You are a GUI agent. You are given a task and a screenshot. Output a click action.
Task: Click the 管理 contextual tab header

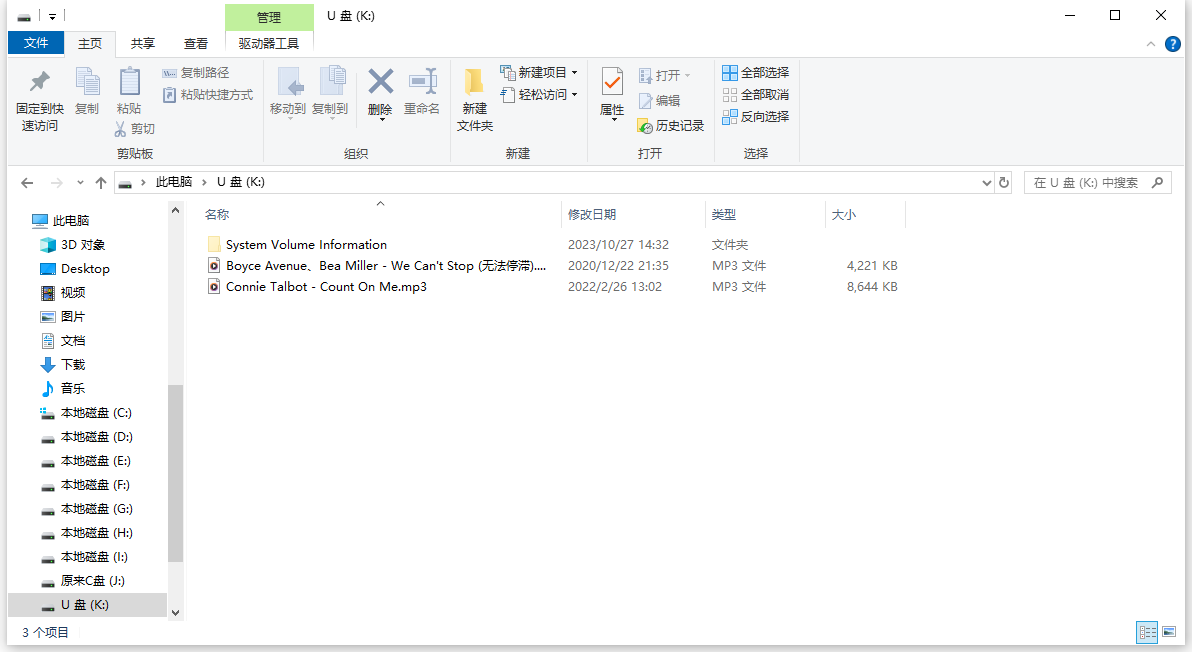pyautogui.click(x=269, y=17)
